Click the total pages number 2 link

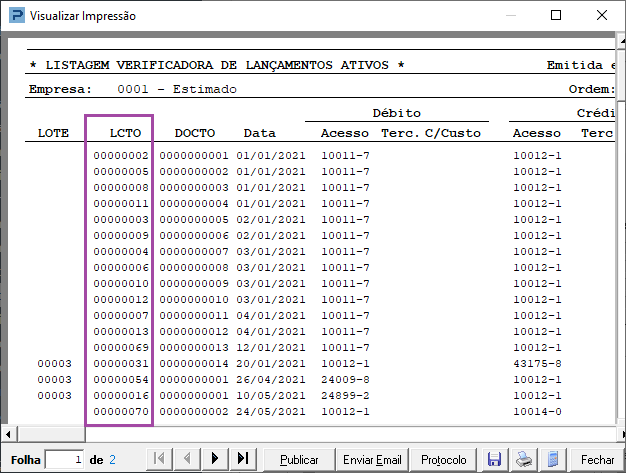(x=112, y=459)
